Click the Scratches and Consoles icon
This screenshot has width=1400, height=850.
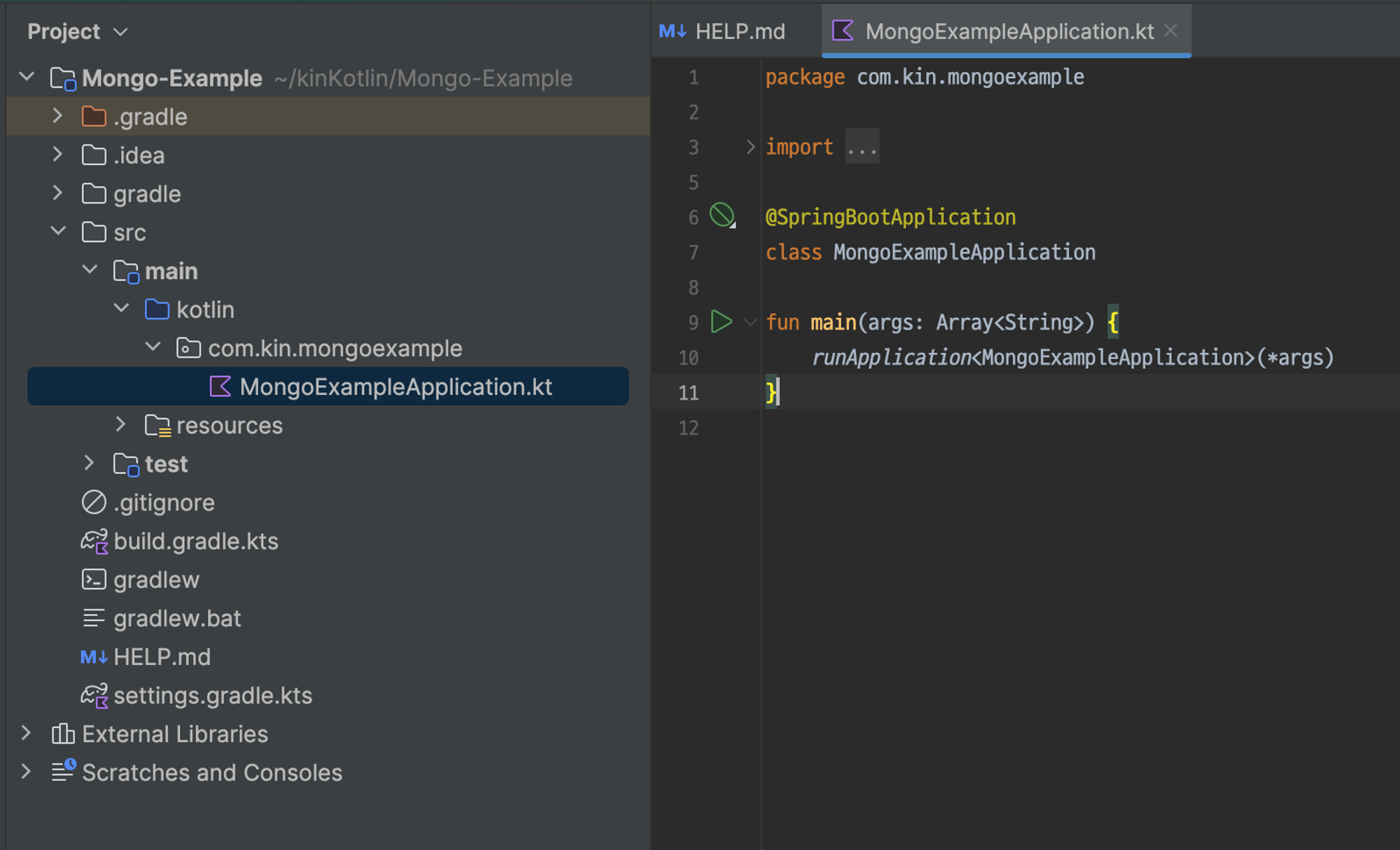[x=63, y=772]
